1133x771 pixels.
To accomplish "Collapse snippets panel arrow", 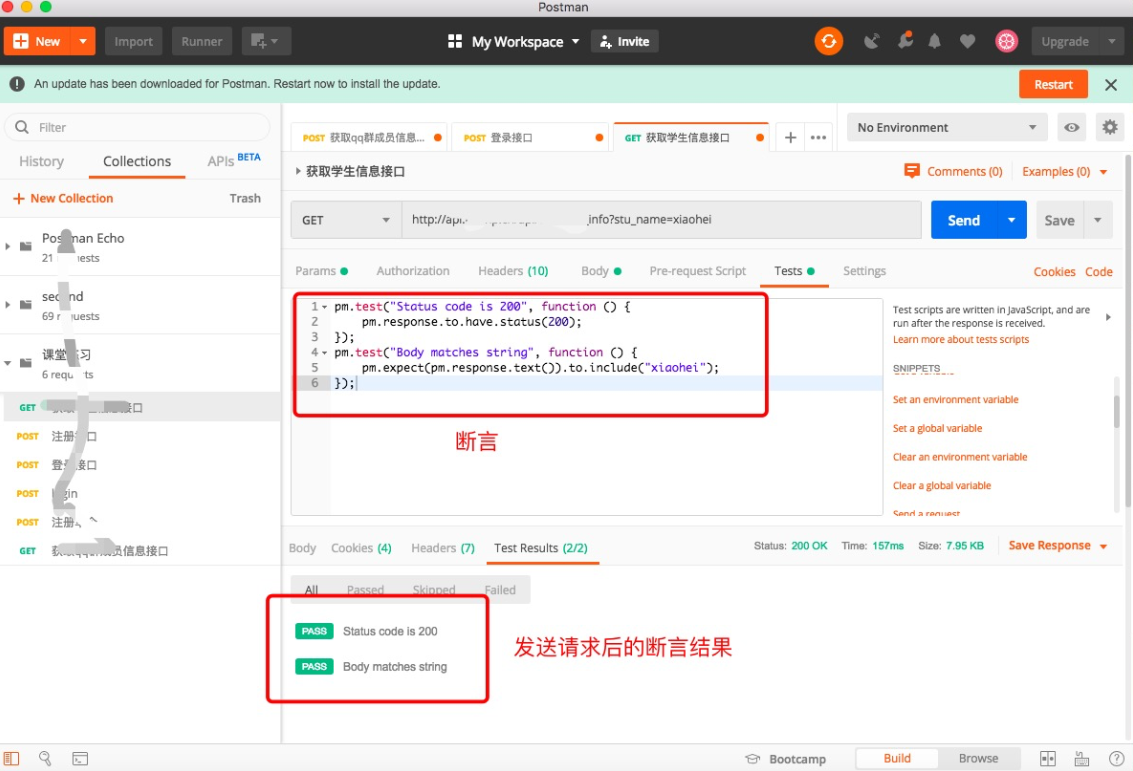I will click(1108, 316).
